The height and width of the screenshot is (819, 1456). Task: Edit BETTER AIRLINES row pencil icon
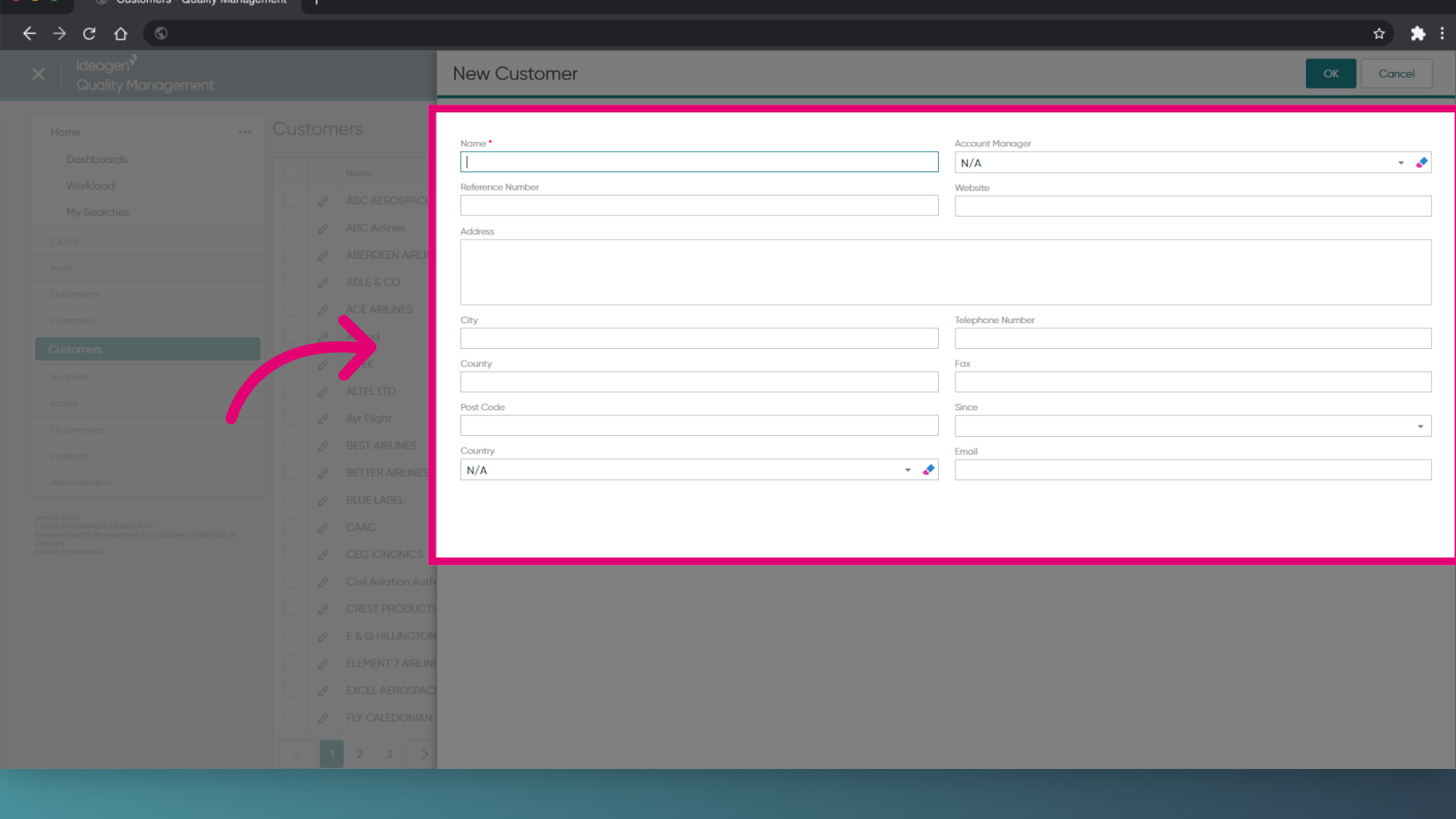click(x=323, y=474)
